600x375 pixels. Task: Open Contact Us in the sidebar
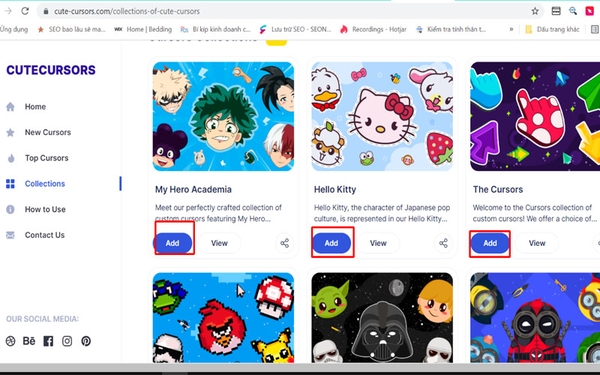pos(45,235)
